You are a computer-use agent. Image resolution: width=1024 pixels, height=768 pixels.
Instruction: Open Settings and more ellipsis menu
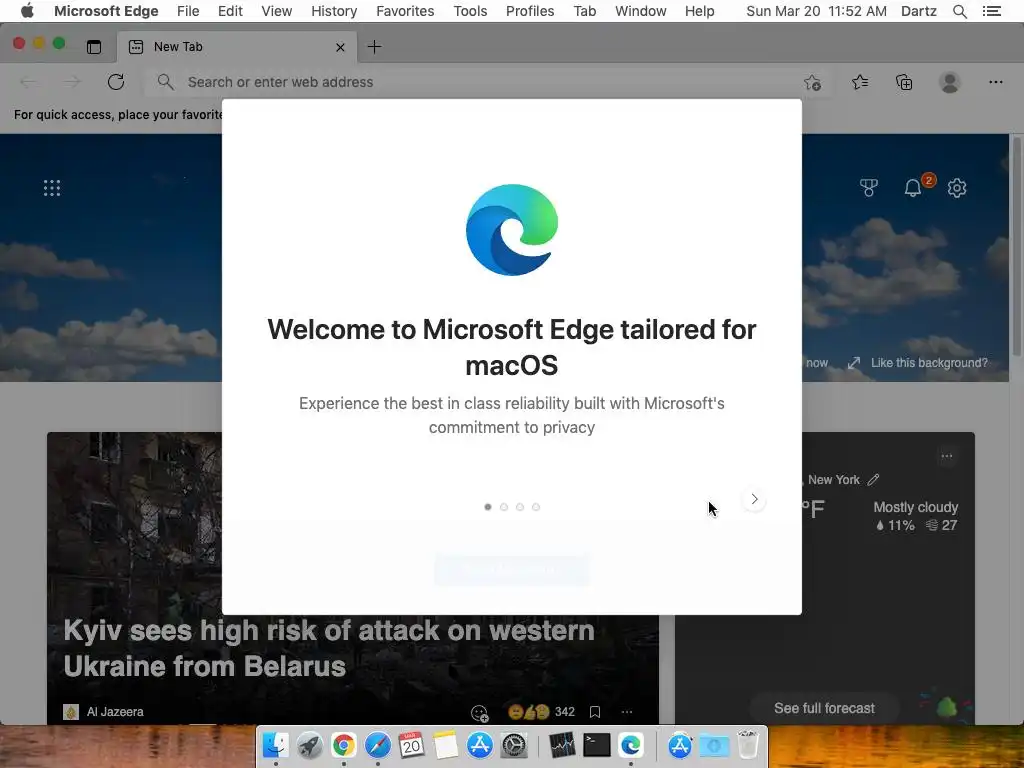(995, 82)
